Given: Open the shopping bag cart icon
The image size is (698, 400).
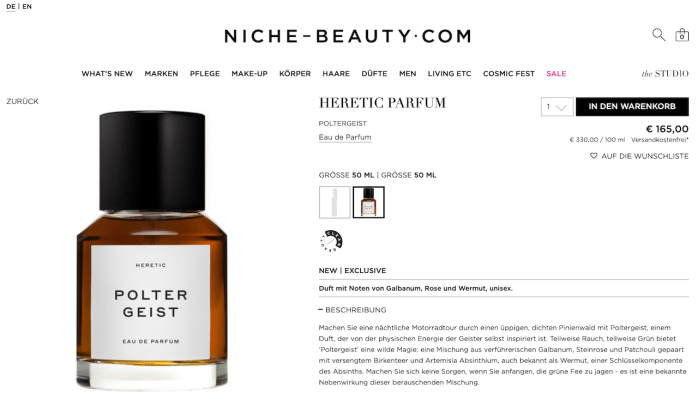Looking at the screenshot, I should click(682, 35).
